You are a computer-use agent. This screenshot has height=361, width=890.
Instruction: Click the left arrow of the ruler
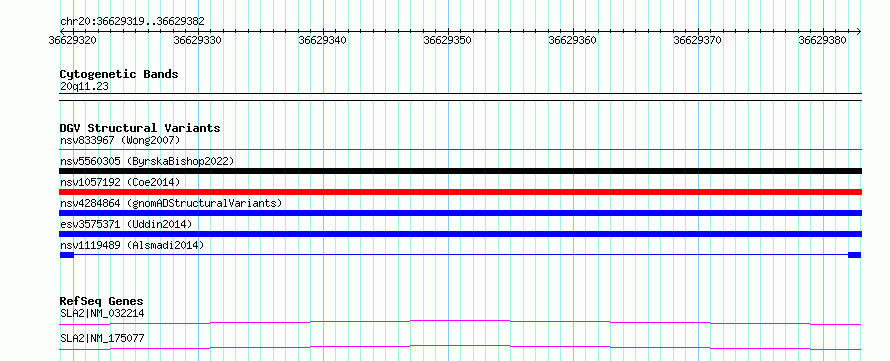click(62, 31)
